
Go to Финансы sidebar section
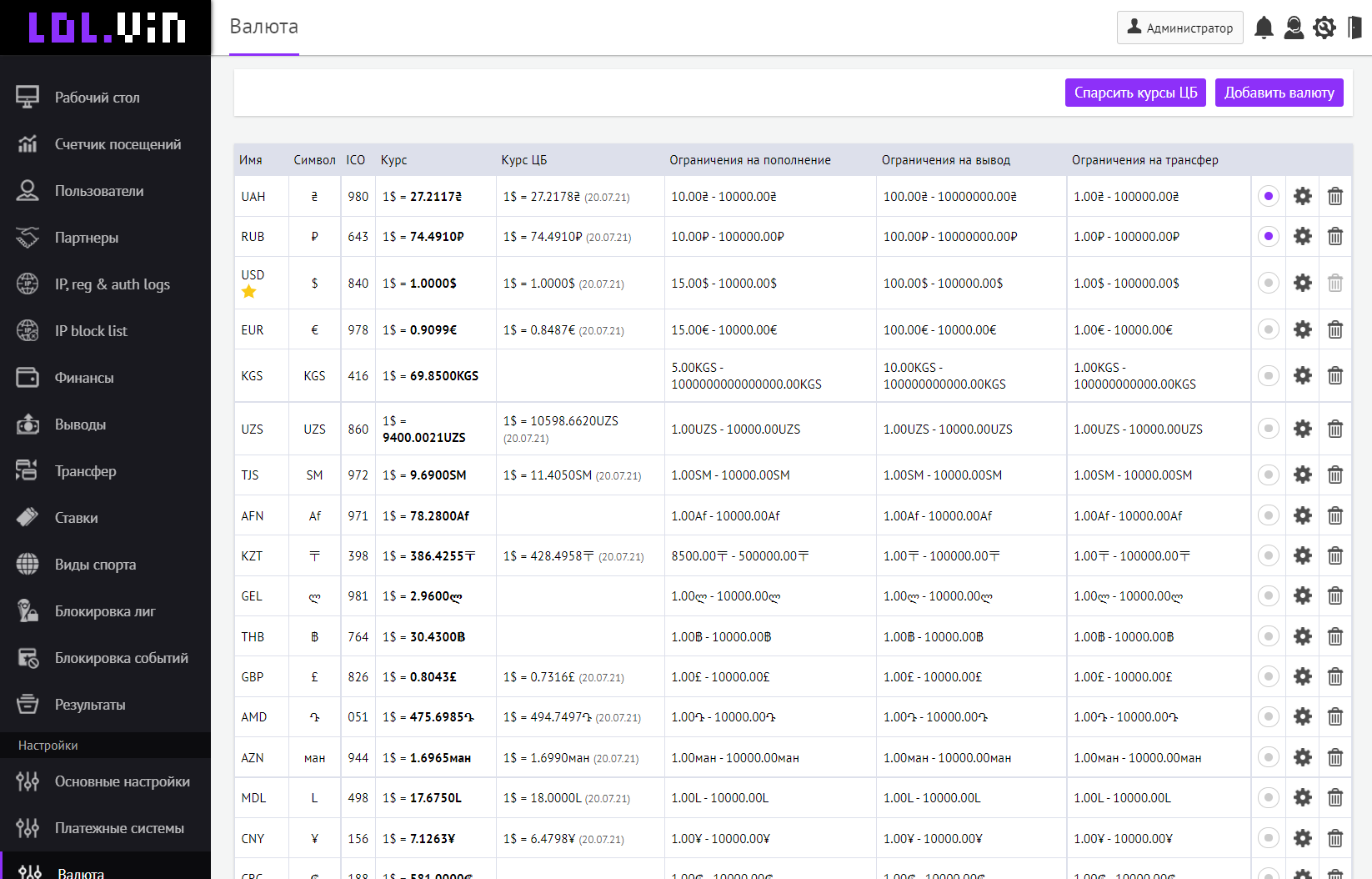point(84,378)
